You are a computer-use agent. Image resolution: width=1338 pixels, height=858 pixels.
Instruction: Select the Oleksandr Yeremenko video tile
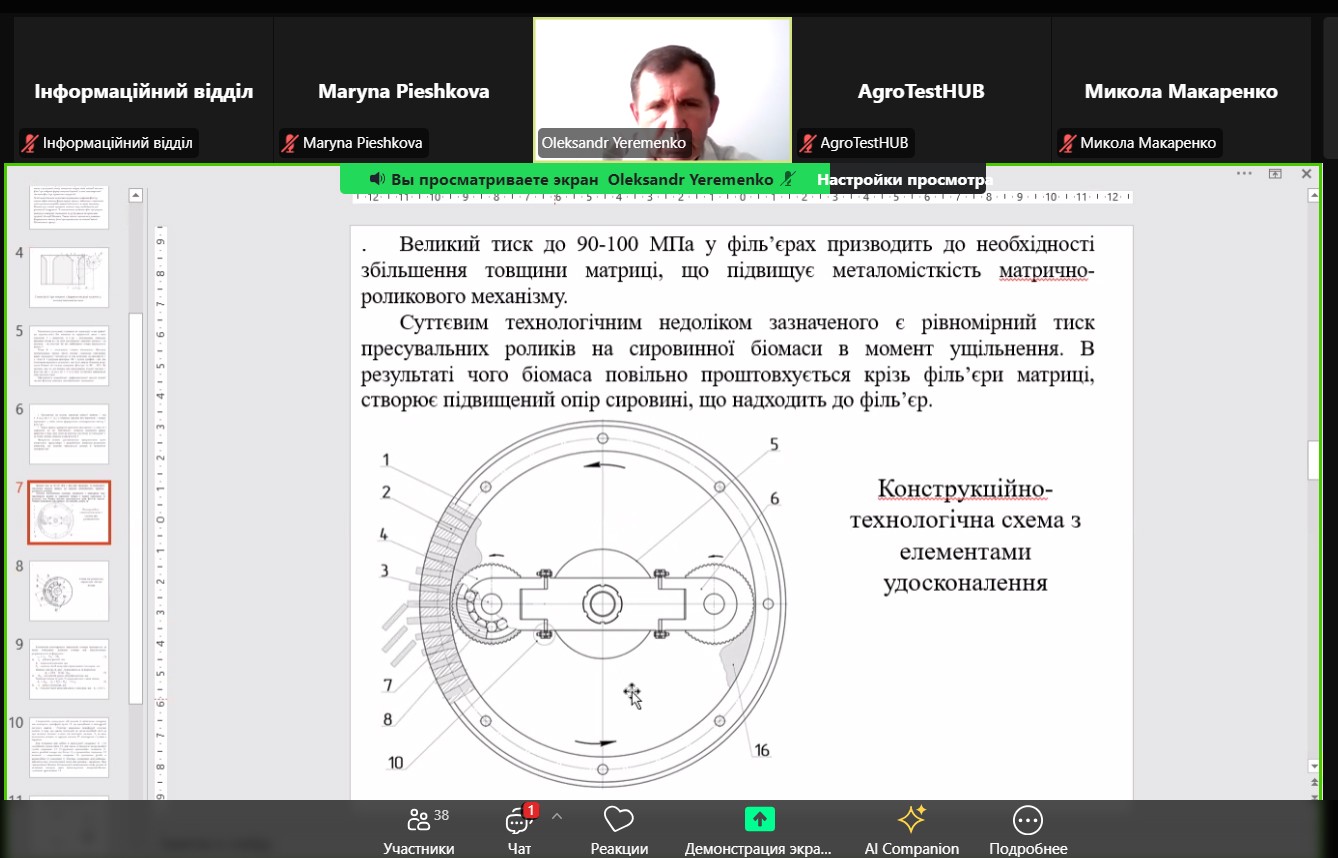pyautogui.click(x=662, y=88)
